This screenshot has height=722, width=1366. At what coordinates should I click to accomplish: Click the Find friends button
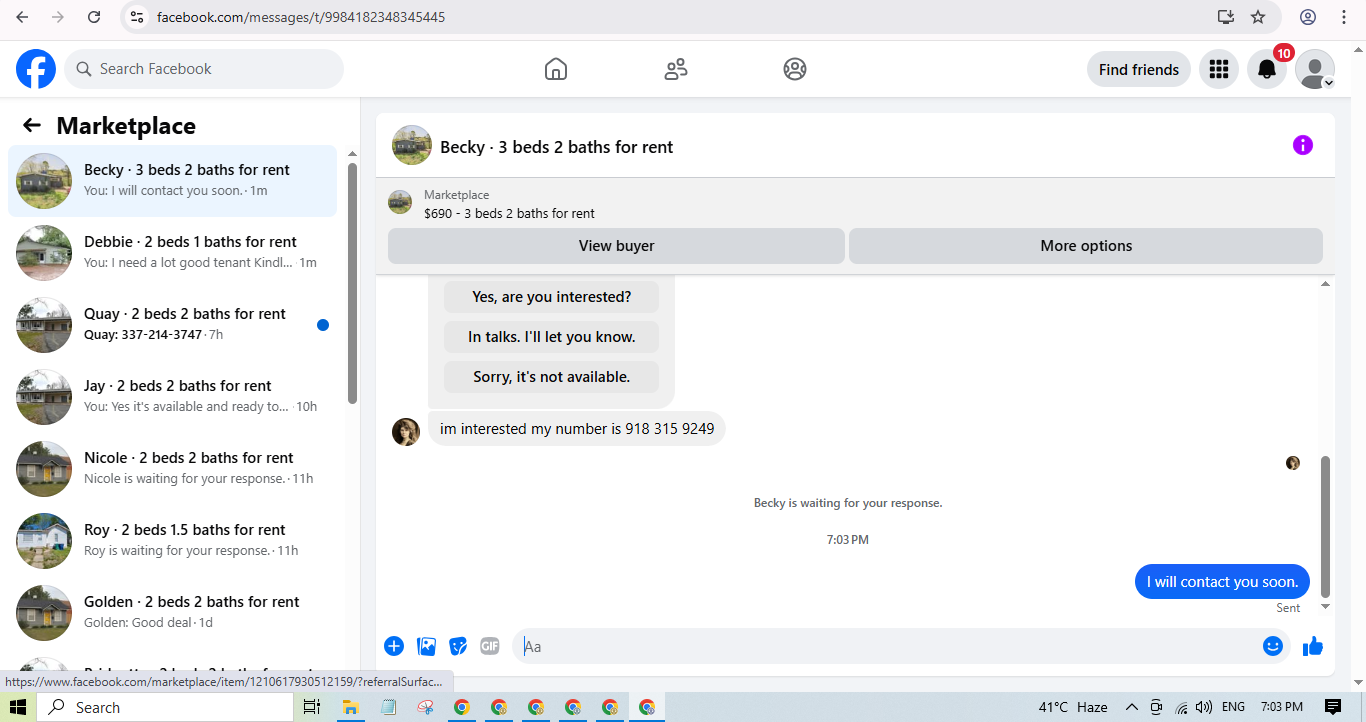(1139, 69)
